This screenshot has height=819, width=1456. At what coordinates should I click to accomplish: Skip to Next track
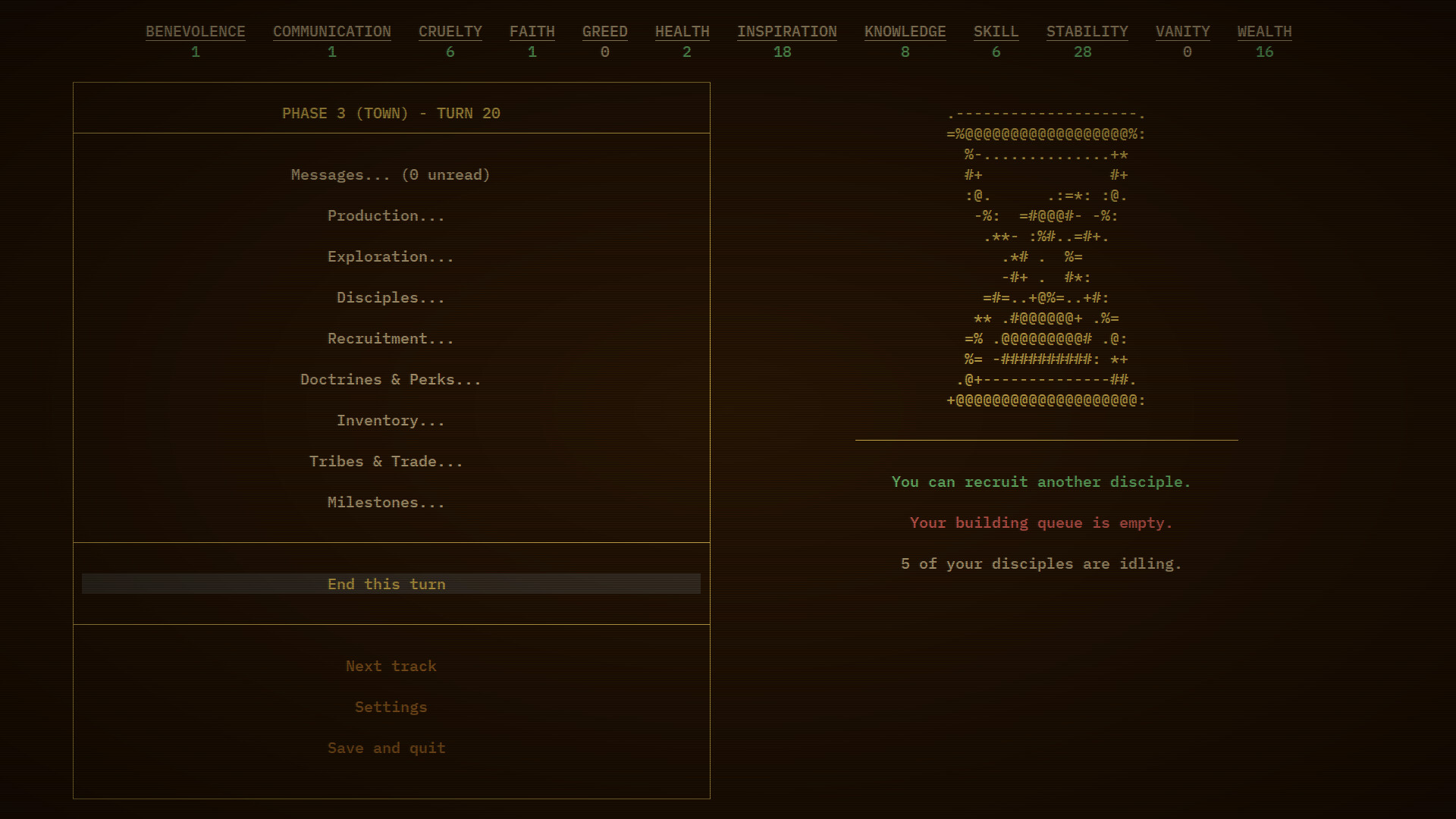391,667
